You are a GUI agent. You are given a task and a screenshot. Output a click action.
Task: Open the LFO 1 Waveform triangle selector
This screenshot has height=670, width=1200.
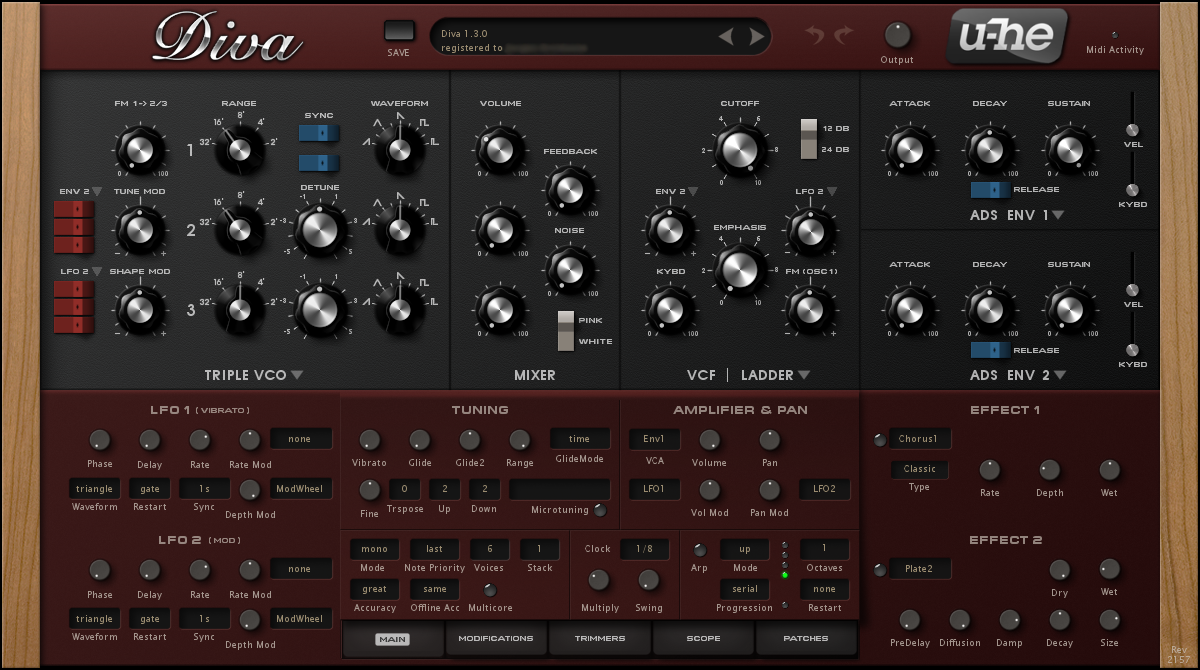pyautogui.click(x=95, y=489)
